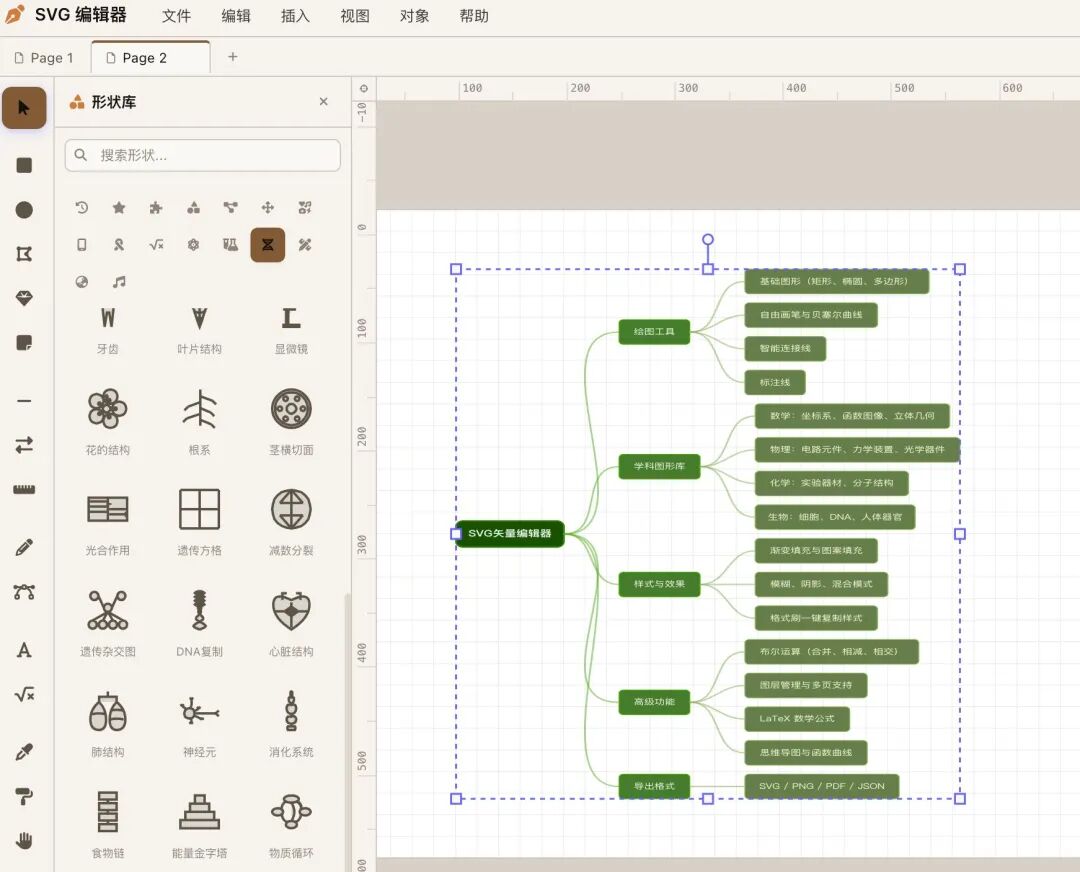Viewport: 1080px width, 872px height.
Task: Insert the 花的结构 shape
Action: [x=107, y=422]
